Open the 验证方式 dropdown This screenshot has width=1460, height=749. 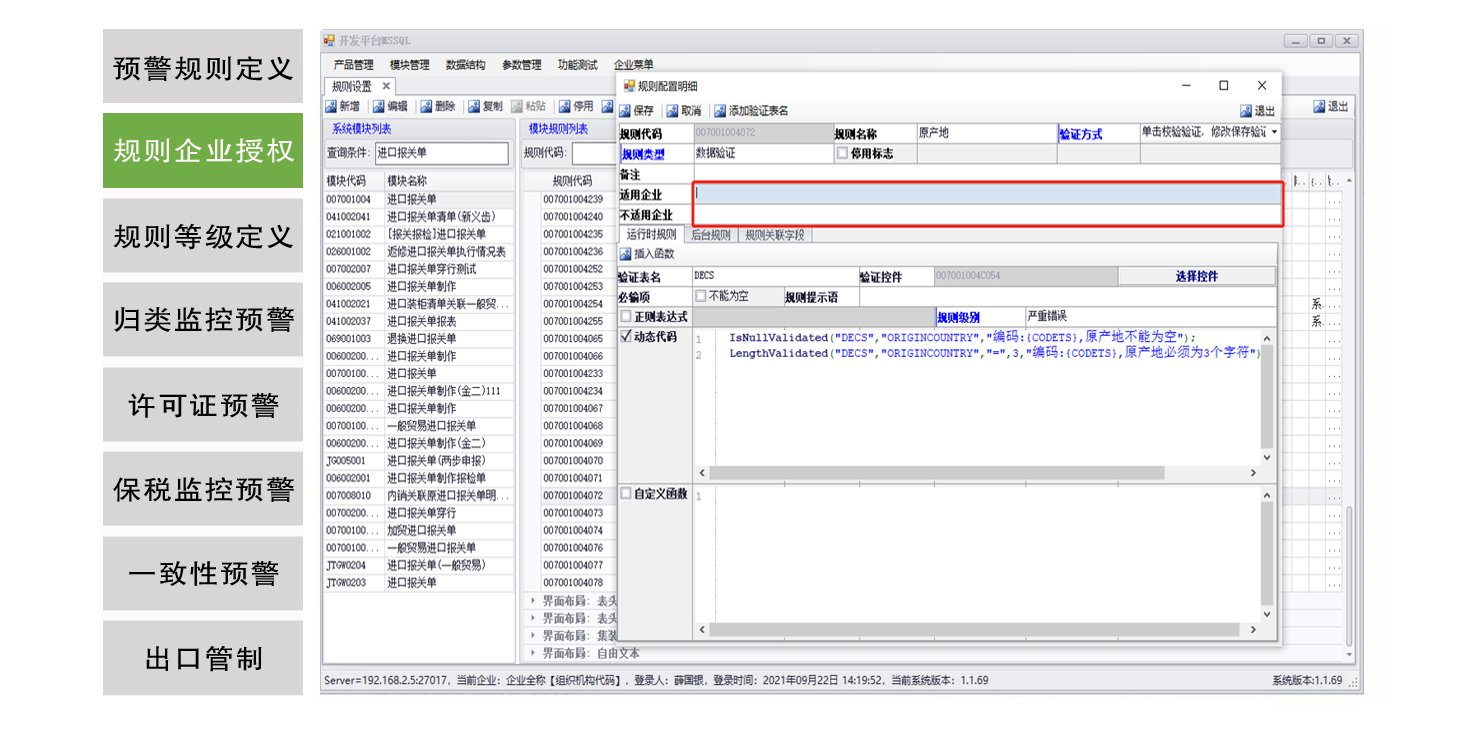1274,132
